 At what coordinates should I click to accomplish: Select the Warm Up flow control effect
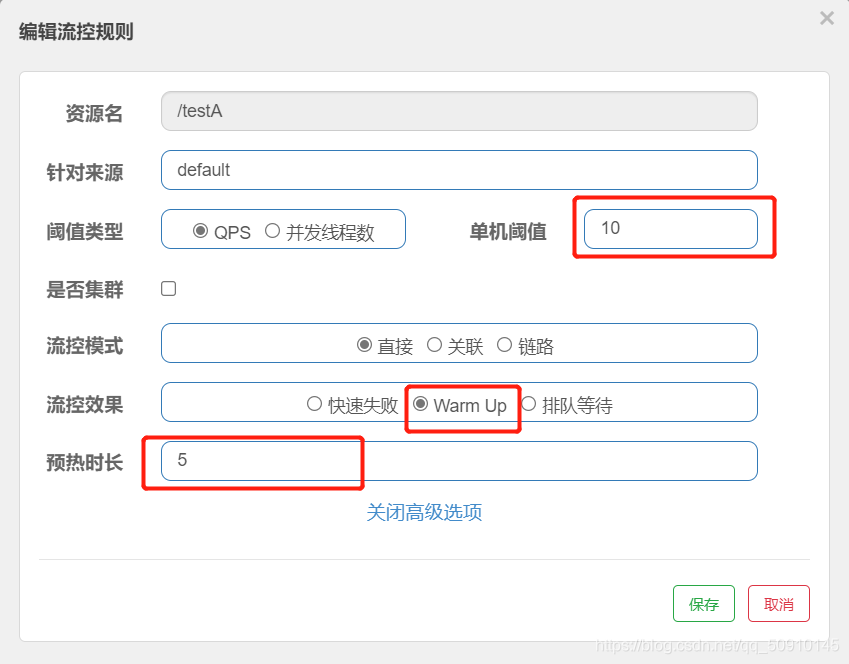point(420,404)
